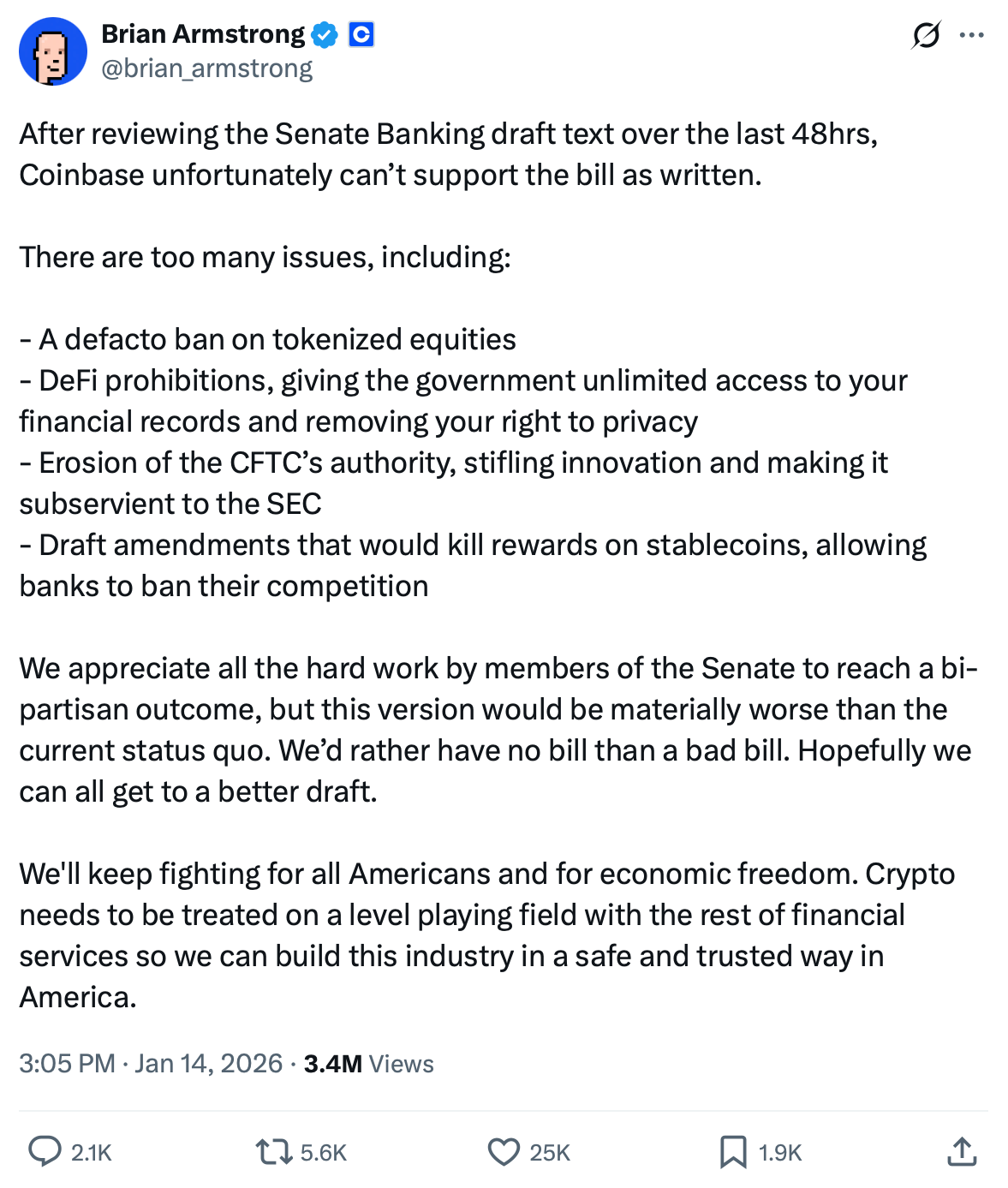This screenshot has height=1188, width=1008.
Task: Click the share upload icon
Action: 962,1152
